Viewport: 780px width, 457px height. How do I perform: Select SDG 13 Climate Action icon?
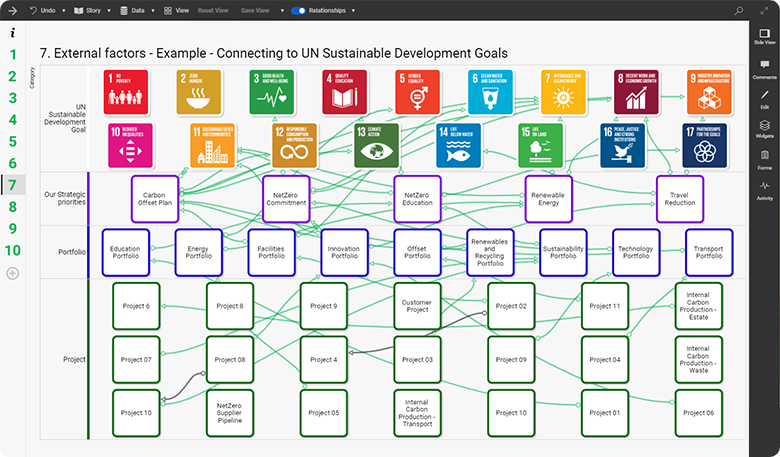click(x=377, y=146)
